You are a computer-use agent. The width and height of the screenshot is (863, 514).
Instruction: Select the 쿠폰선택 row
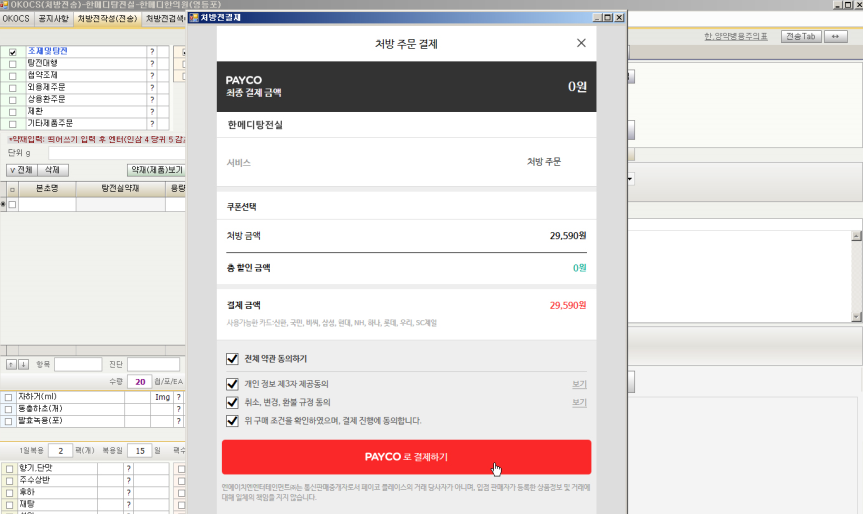(x=406, y=206)
